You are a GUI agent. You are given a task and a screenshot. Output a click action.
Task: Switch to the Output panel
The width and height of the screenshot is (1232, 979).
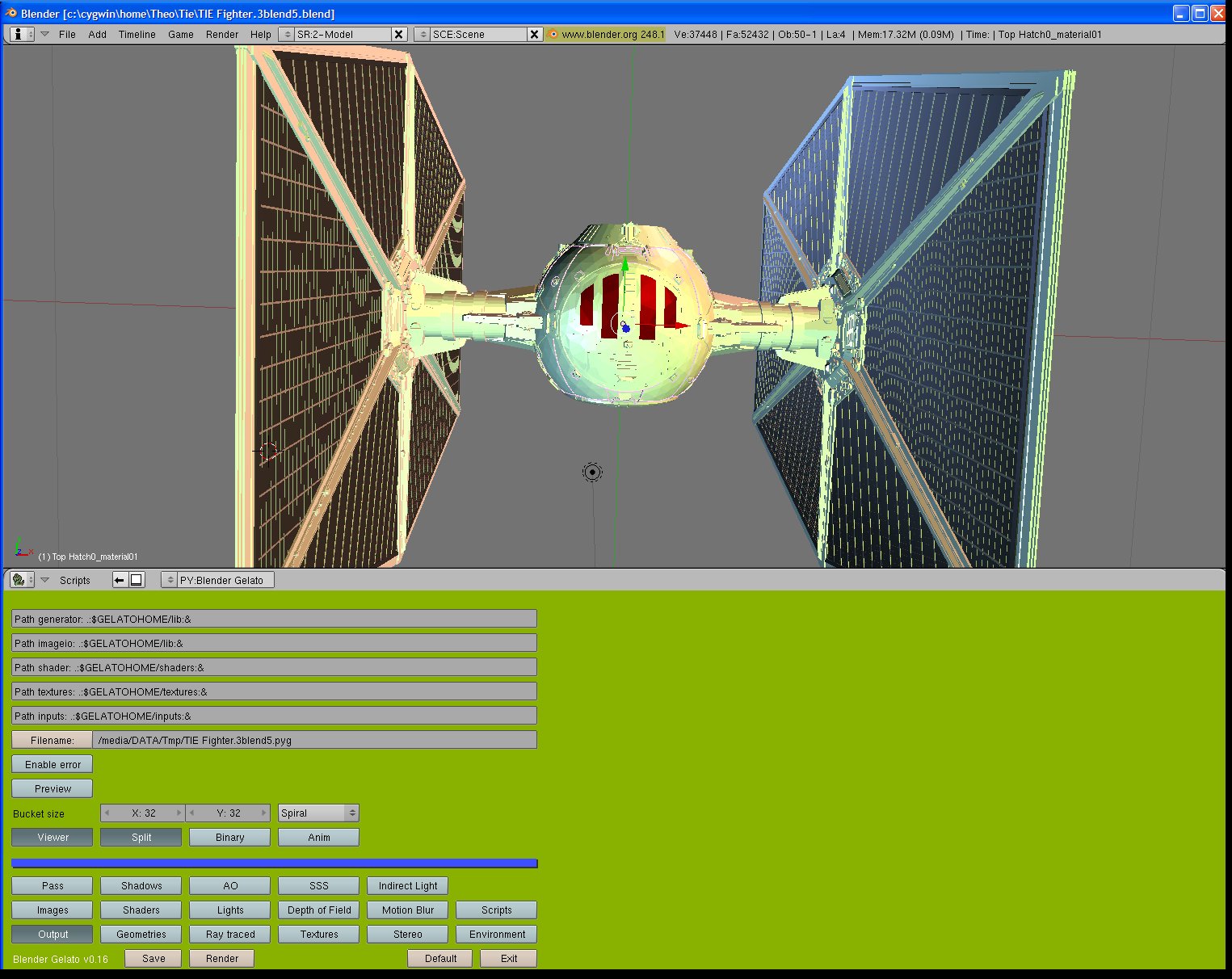click(x=53, y=935)
